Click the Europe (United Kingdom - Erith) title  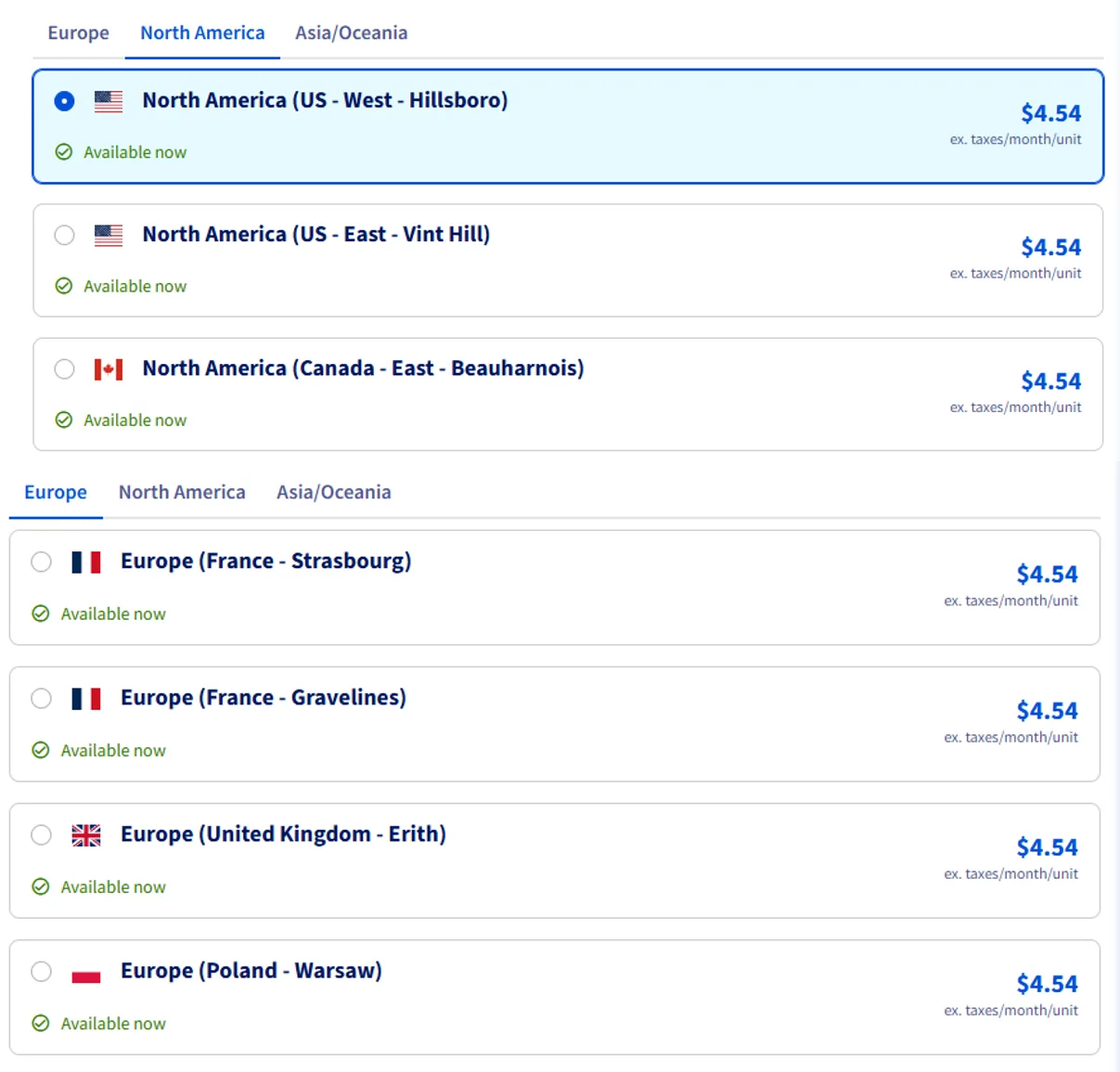(x=283, y=834)
